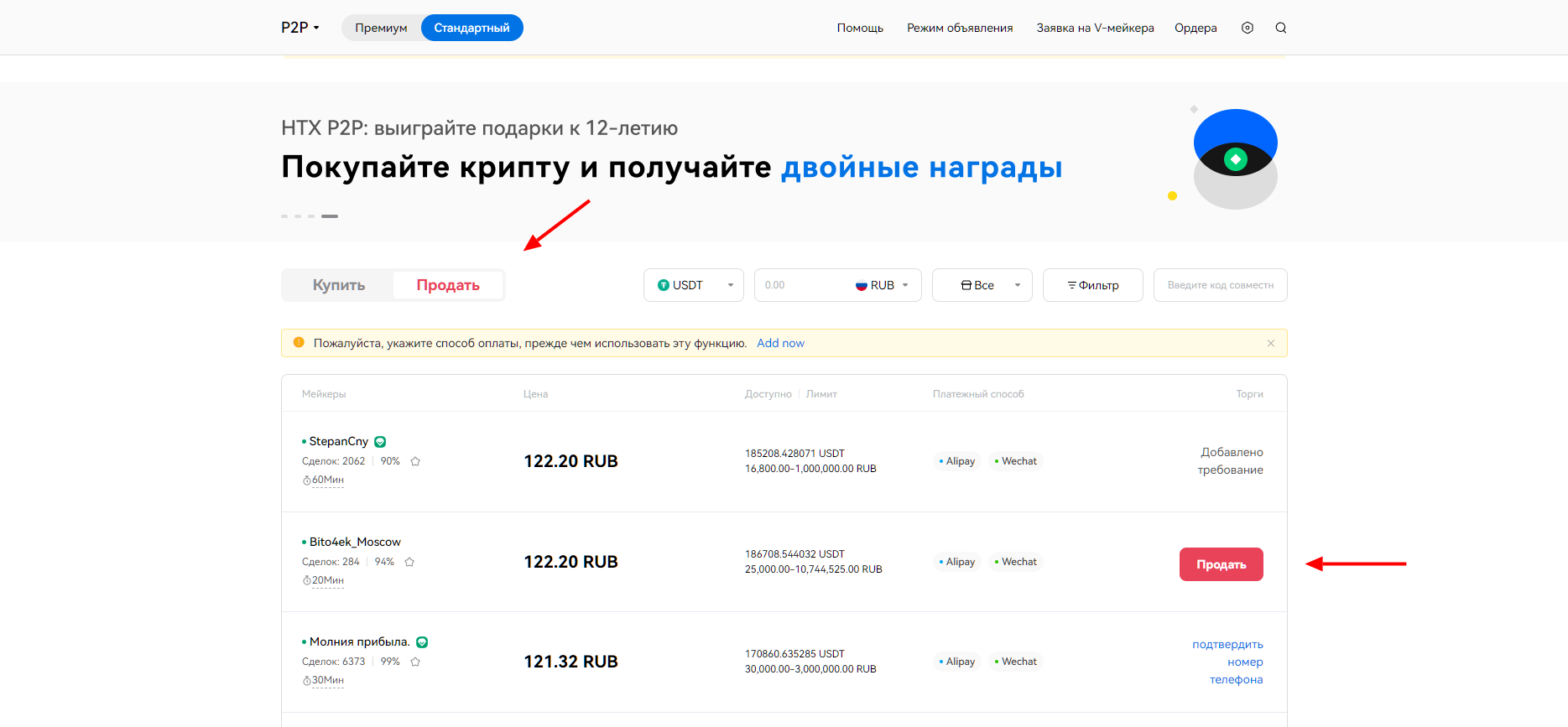This screenshot has width=1568, height=727.
Task: Click the 60Мин timer for StepanCny
Action: [324, 480]
